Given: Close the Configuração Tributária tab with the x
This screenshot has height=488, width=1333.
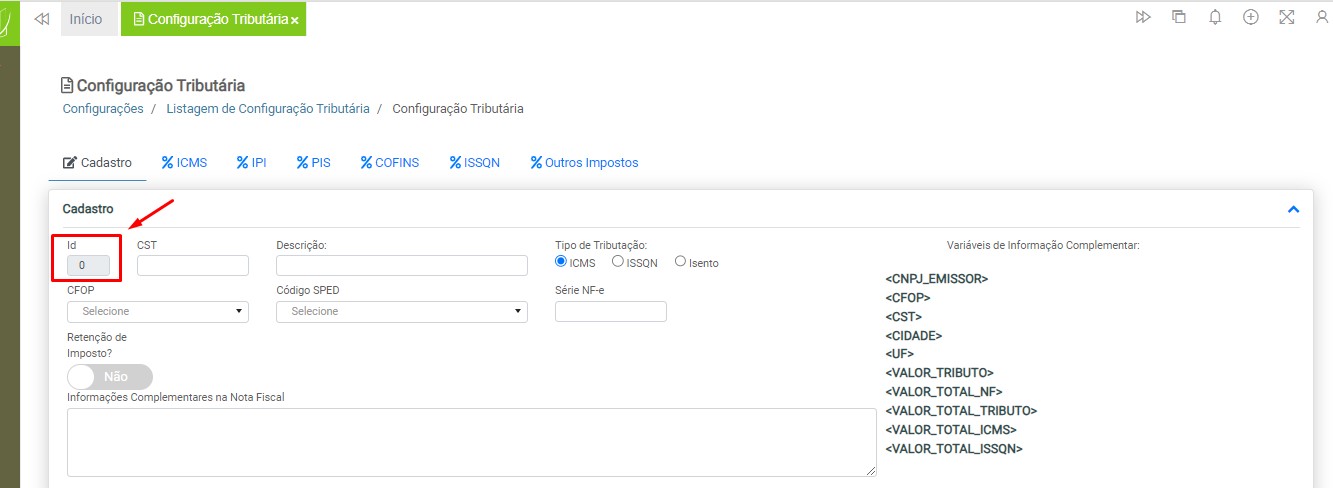Looking at the screenshot, I should coord(295,20).
